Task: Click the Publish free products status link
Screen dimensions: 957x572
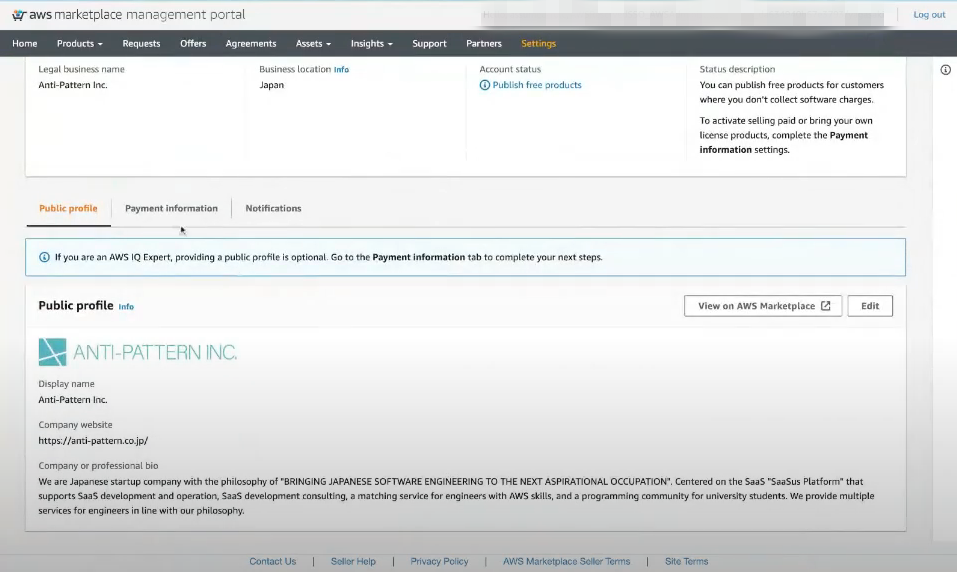Action: point(536,85)
